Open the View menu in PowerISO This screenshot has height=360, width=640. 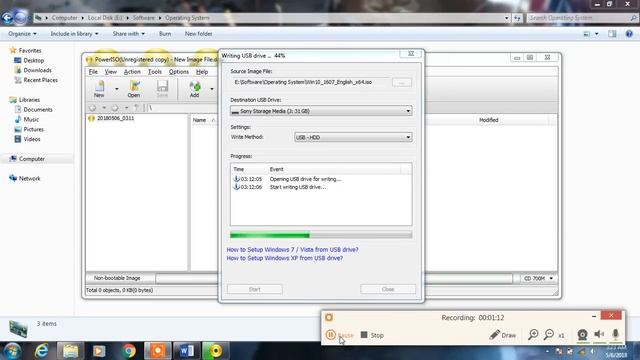coord(111,72)
